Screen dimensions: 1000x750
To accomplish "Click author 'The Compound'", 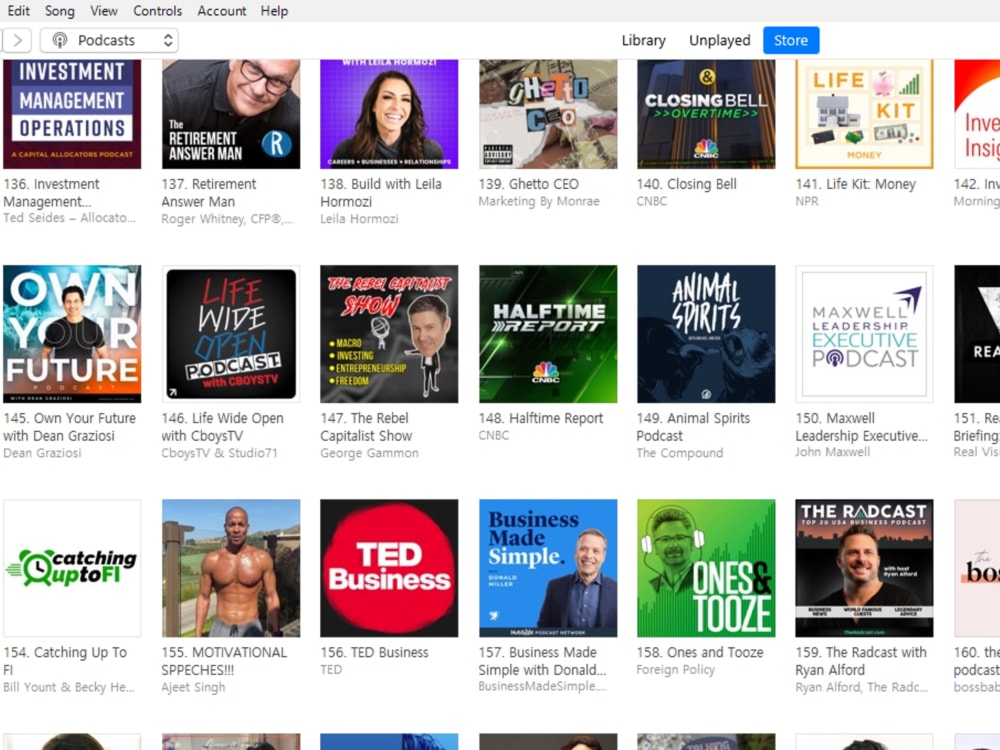I will [x=680, y=453].
